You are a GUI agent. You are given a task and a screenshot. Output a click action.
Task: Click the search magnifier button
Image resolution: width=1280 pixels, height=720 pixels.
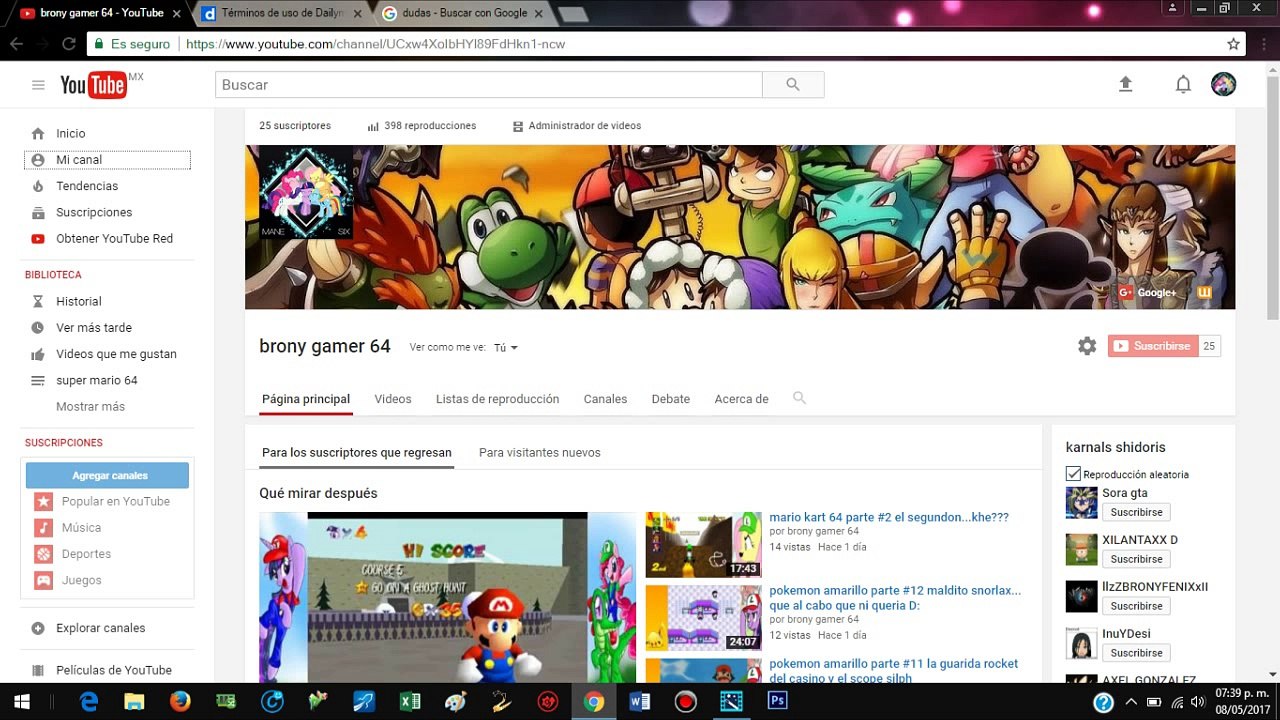793,85
